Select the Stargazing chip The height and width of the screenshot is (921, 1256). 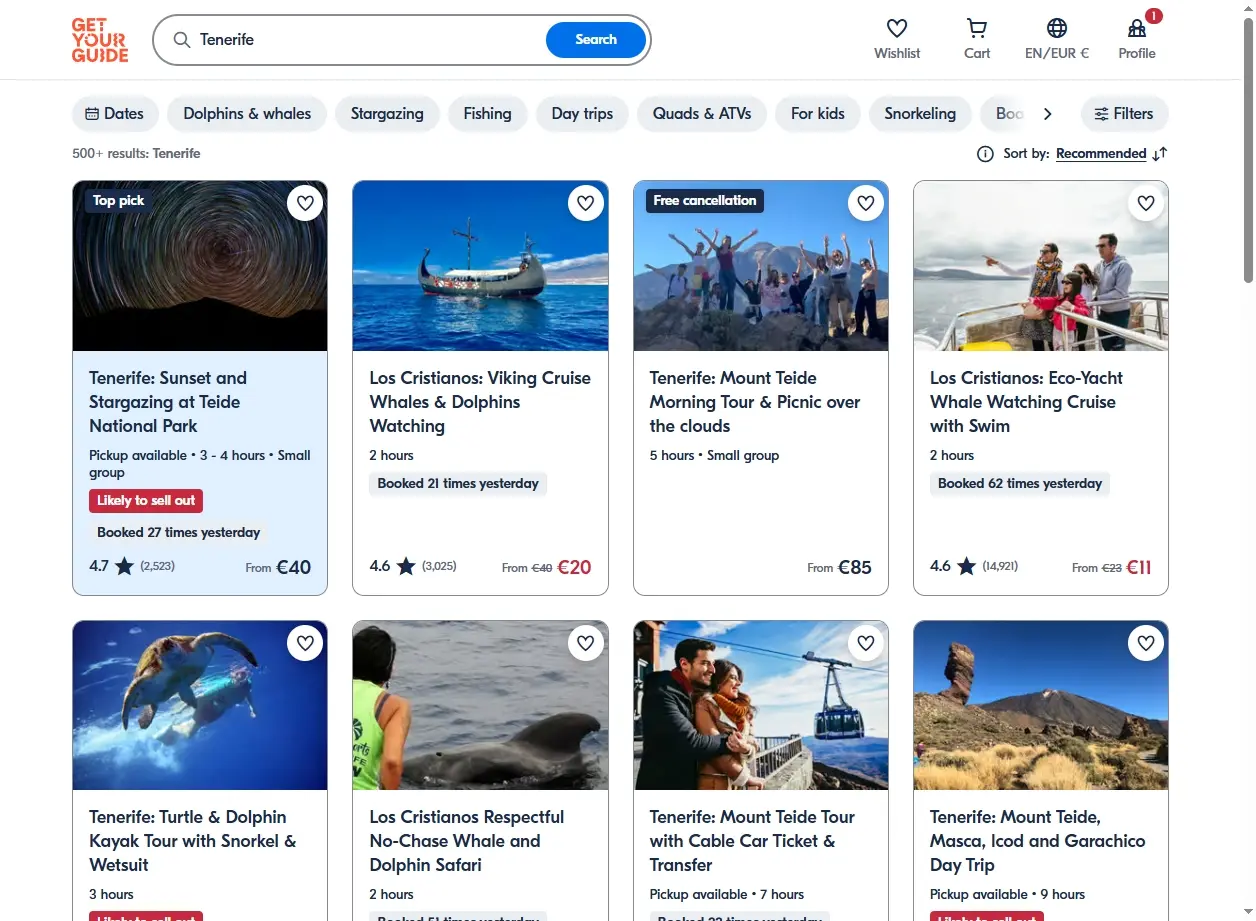[387, 114]
